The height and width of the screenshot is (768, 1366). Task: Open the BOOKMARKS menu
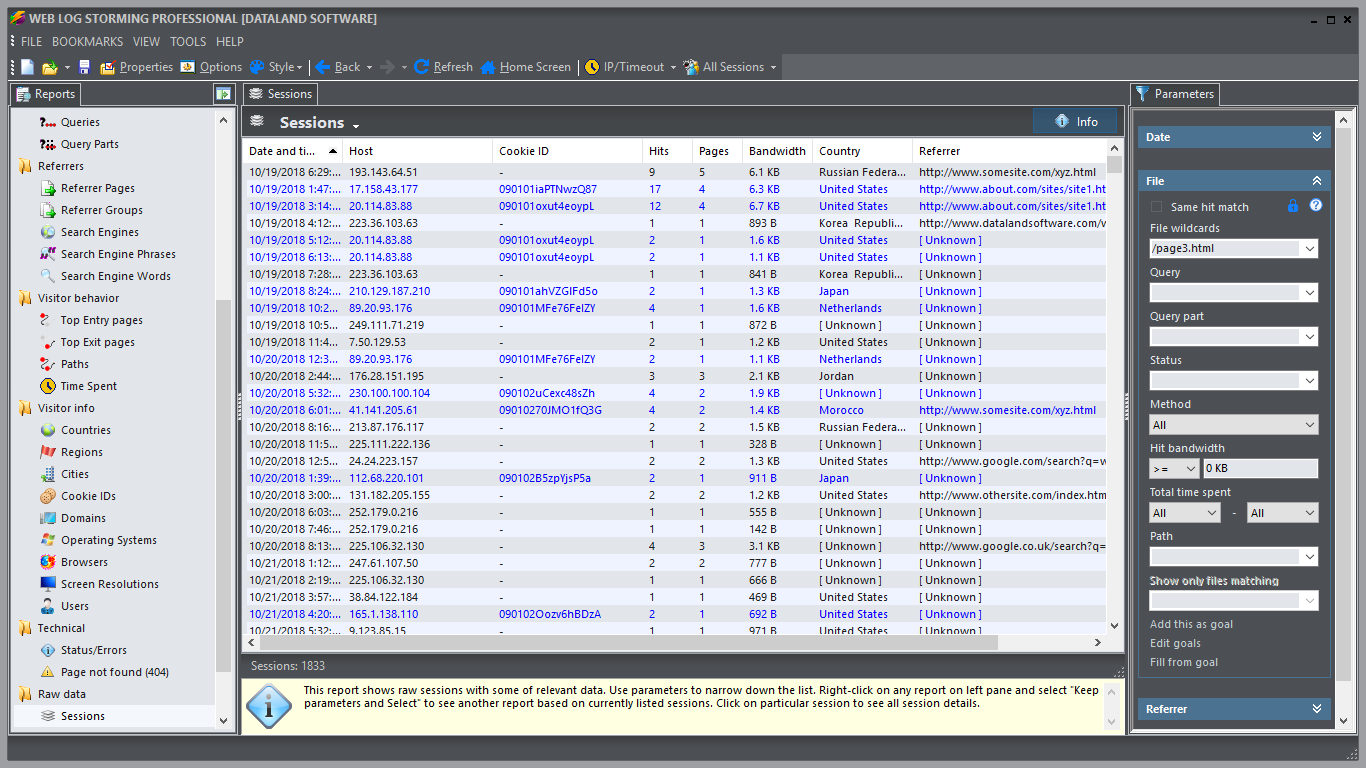(88, 42)
